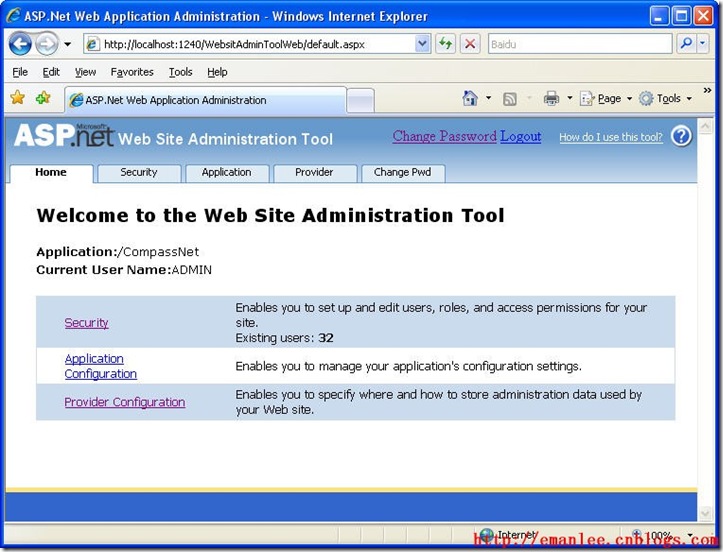Click the Existing users count 32

[x=326, y=338]
